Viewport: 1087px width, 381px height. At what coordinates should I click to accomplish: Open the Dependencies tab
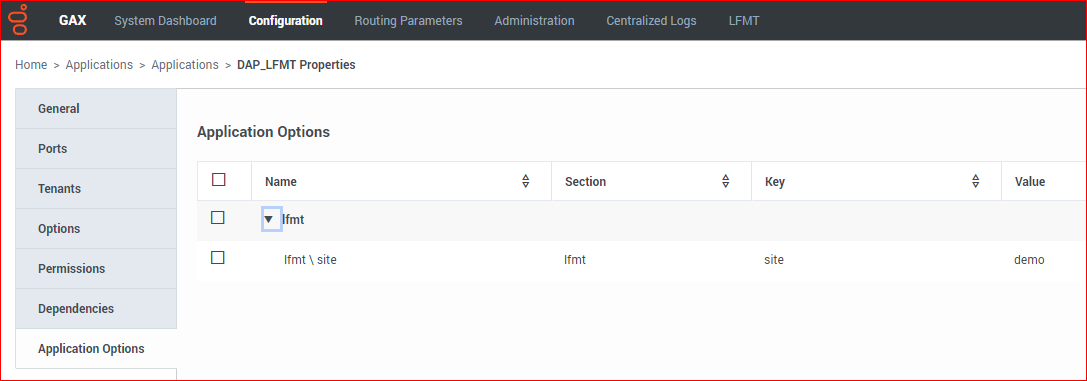click(x=96, y=309)
